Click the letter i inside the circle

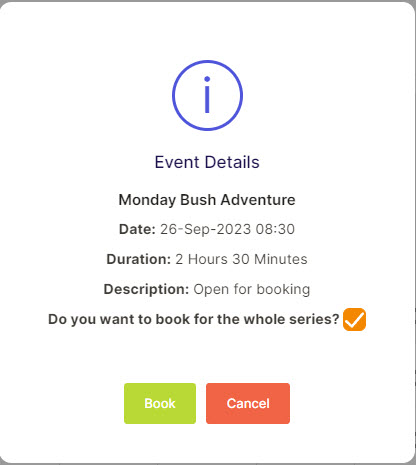point(207,95)
